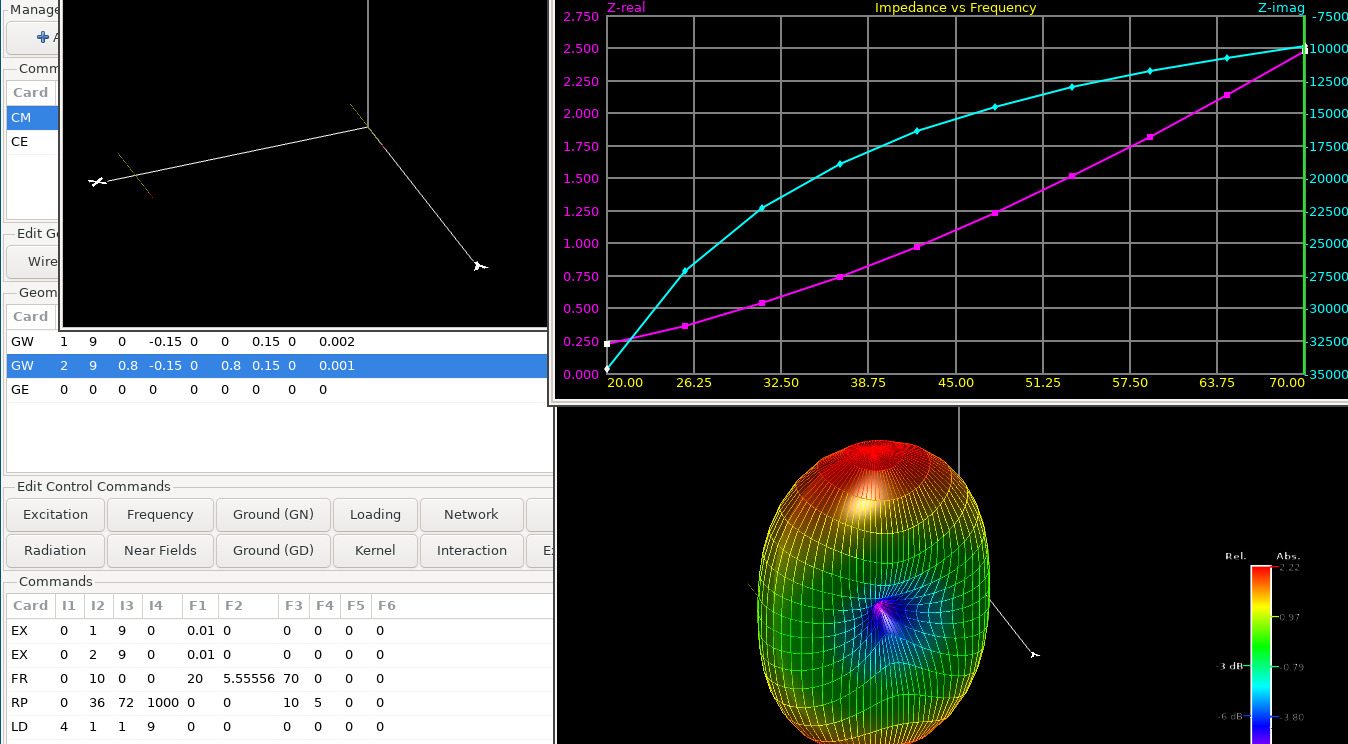
Task: Select the LD command row
Action: tap(280, 727)
